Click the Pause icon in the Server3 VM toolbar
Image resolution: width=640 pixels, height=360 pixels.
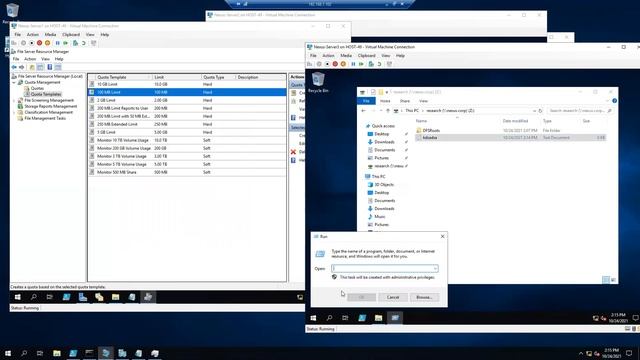point(353,64)
